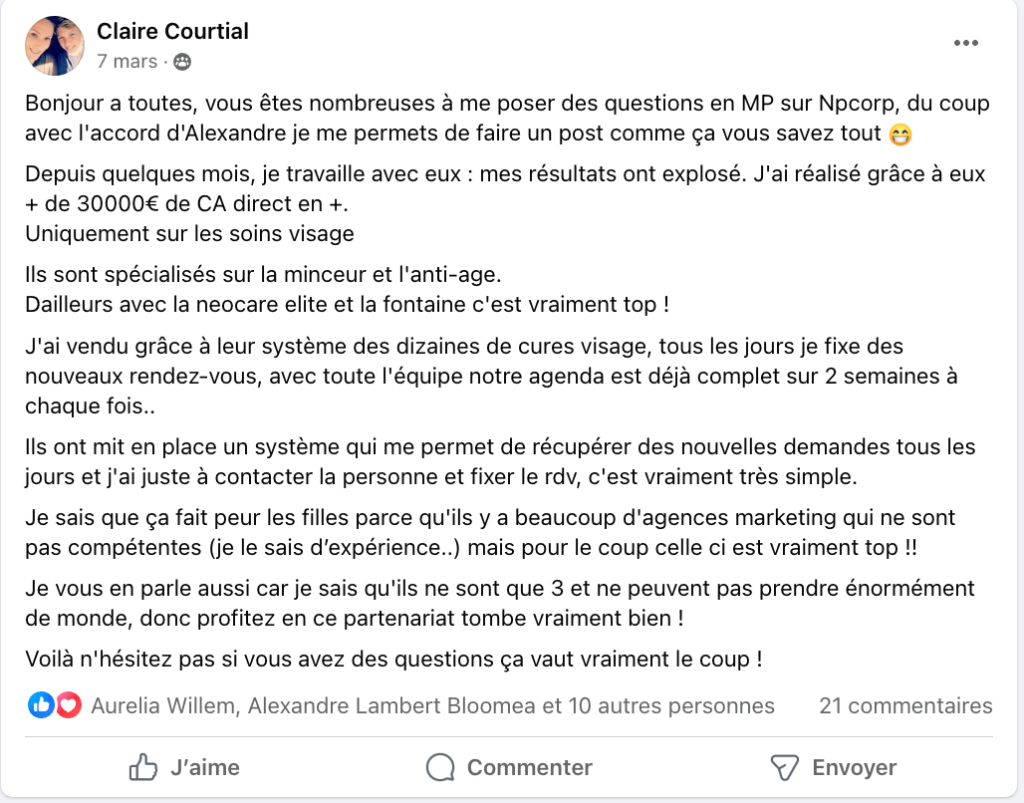Toggle the "J'aime" like label
Image resolution: width=1024 pixels, height=803 pixels.
tap(205, 767)
